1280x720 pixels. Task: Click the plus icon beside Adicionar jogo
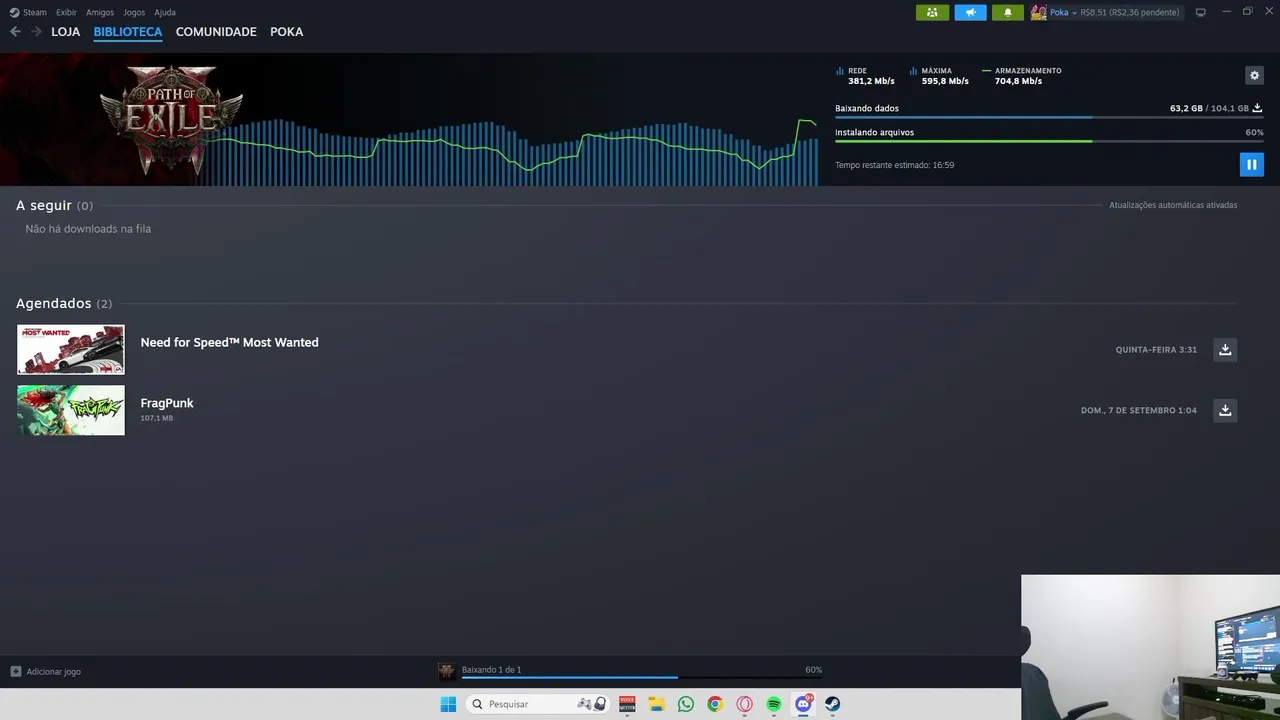pyautogui.click(x=15, y=672)
